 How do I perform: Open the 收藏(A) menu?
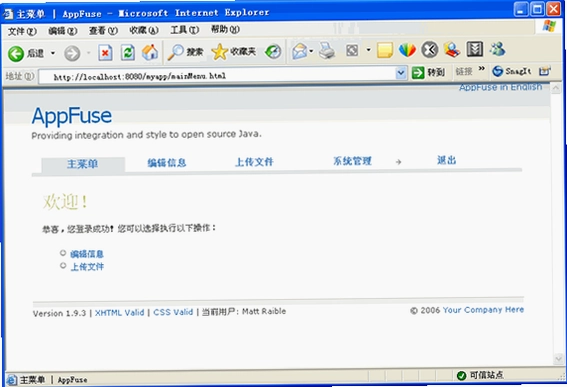coord(144,30)
